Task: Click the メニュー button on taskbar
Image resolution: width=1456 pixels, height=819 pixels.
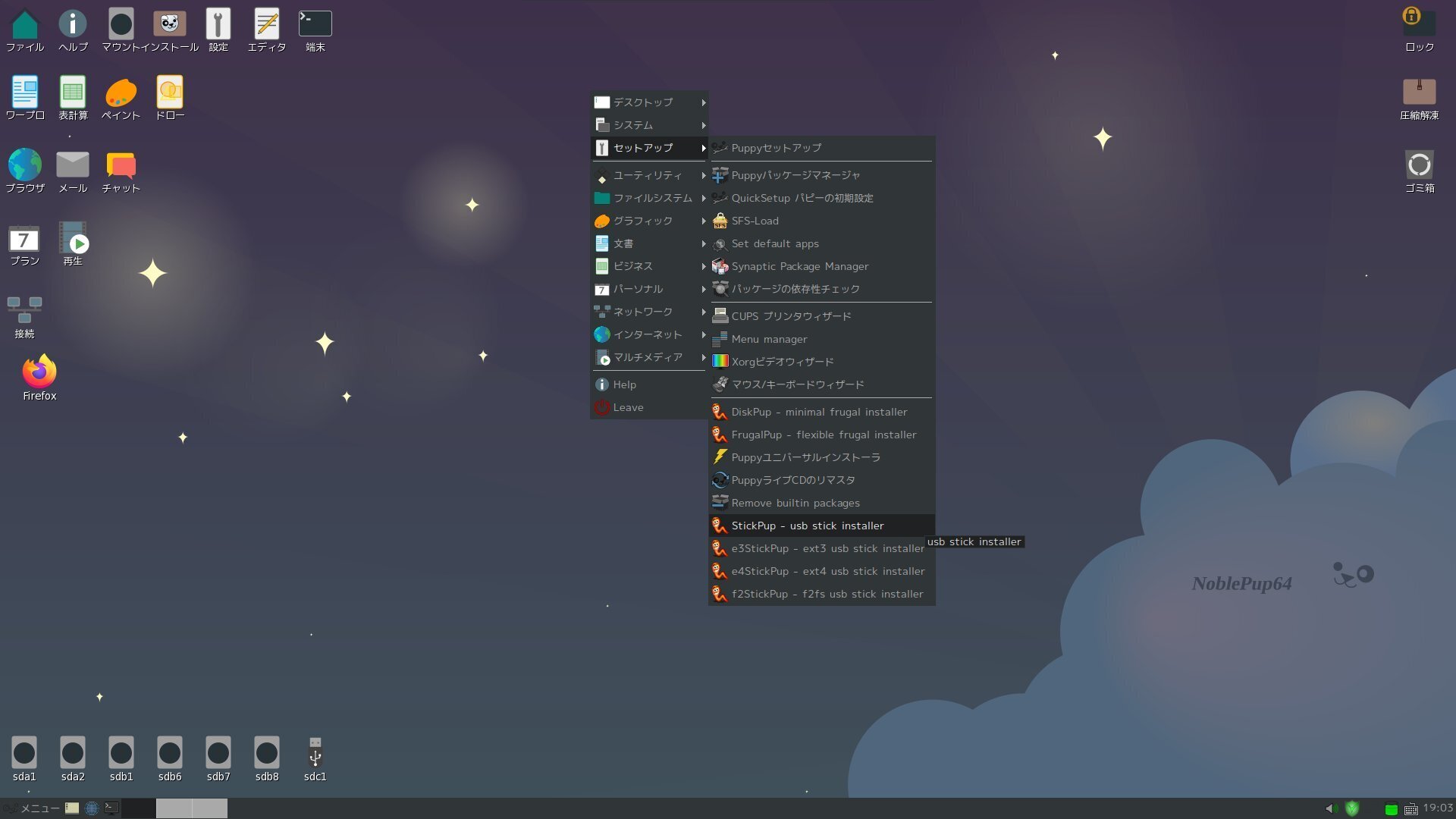Action: (x=32, y=808)
